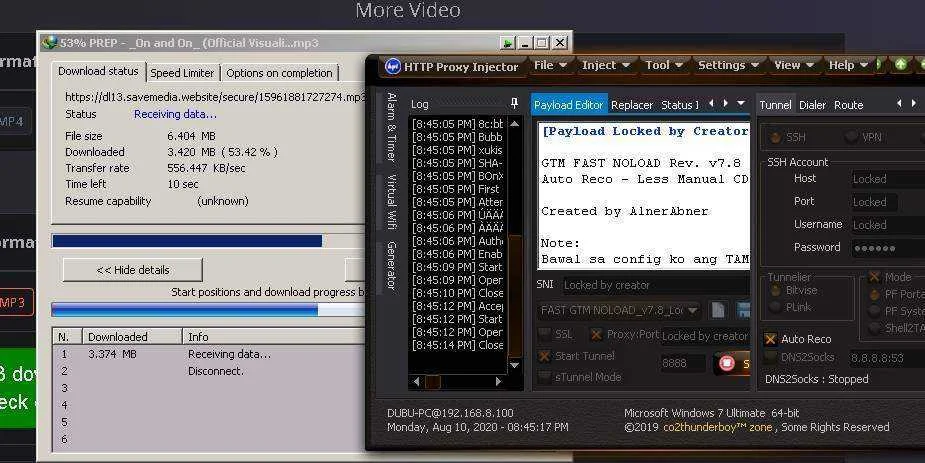Switch to the Payload Editor tab
The height and width of the screenshot is (463, 925).
click(x=568, y=105)
